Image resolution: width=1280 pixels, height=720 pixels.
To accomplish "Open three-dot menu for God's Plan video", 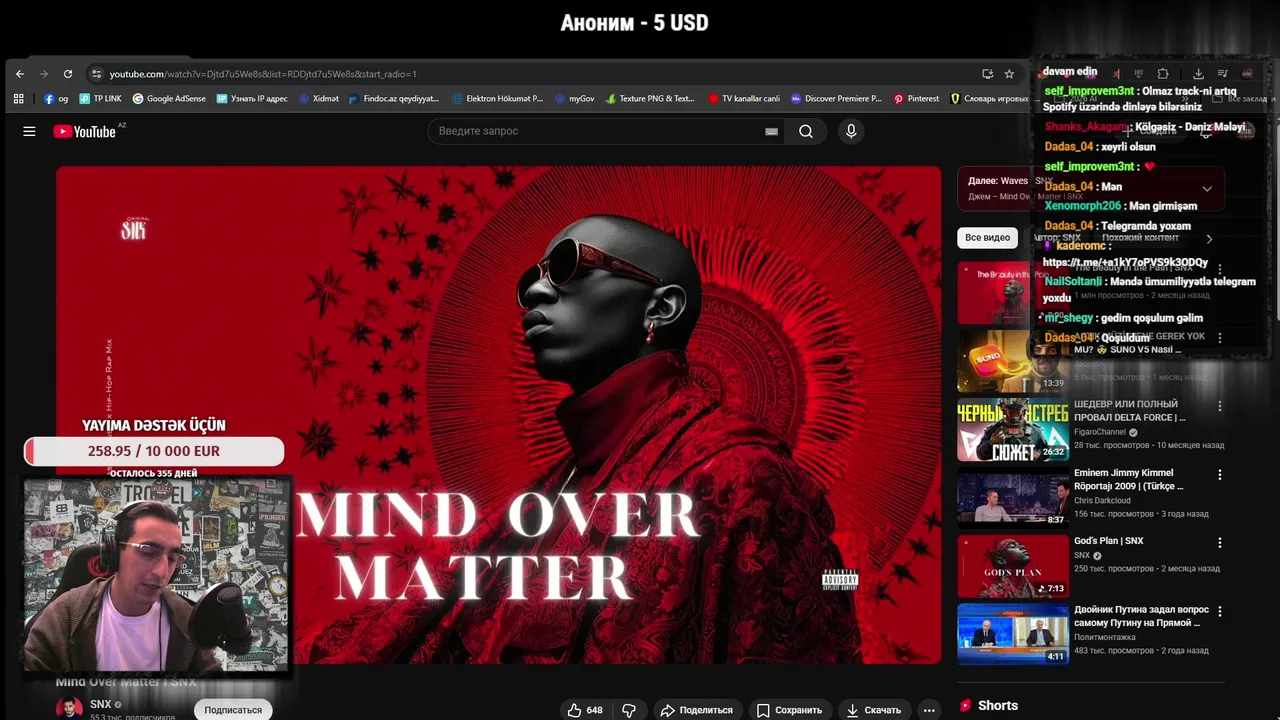I will [1219, 542].
